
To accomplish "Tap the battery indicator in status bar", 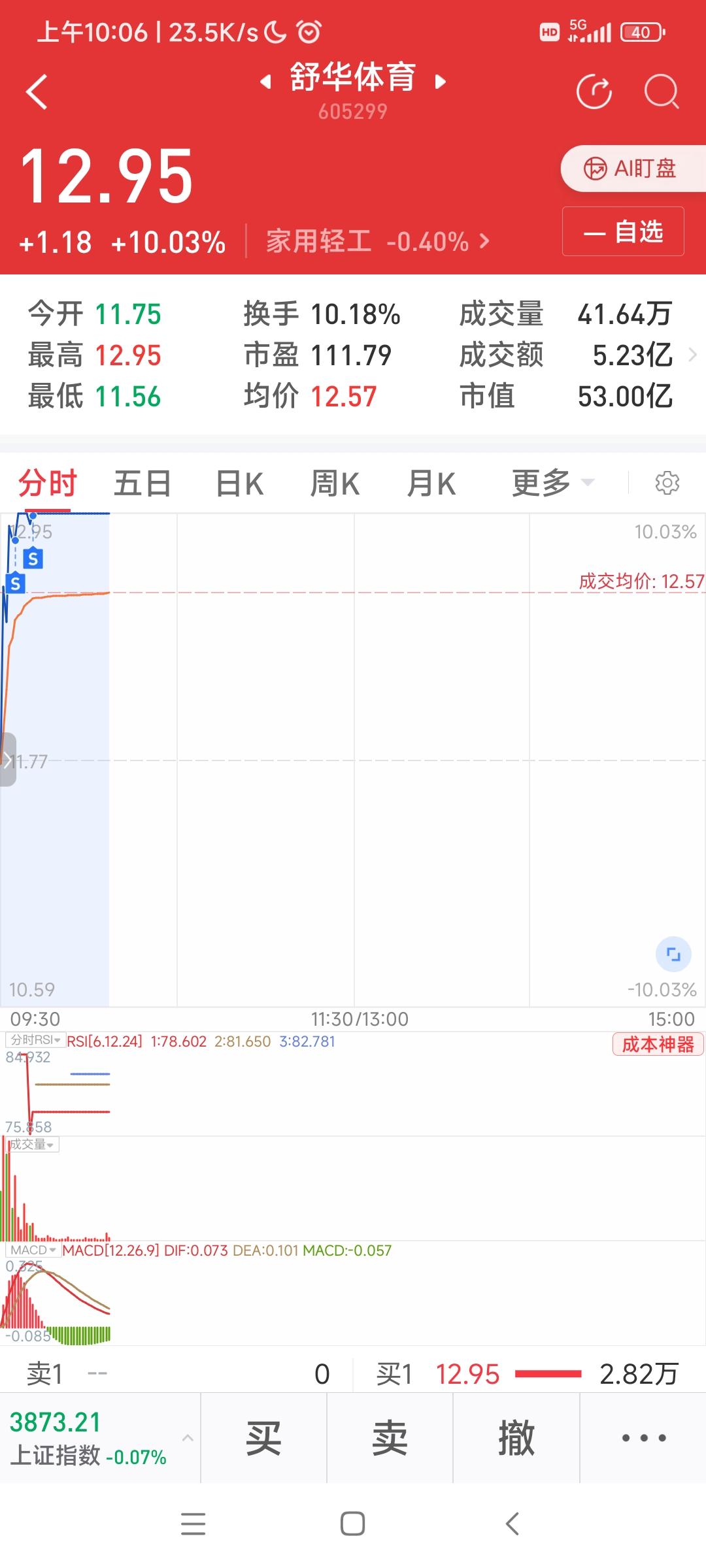I will click(x=643, y=32).
